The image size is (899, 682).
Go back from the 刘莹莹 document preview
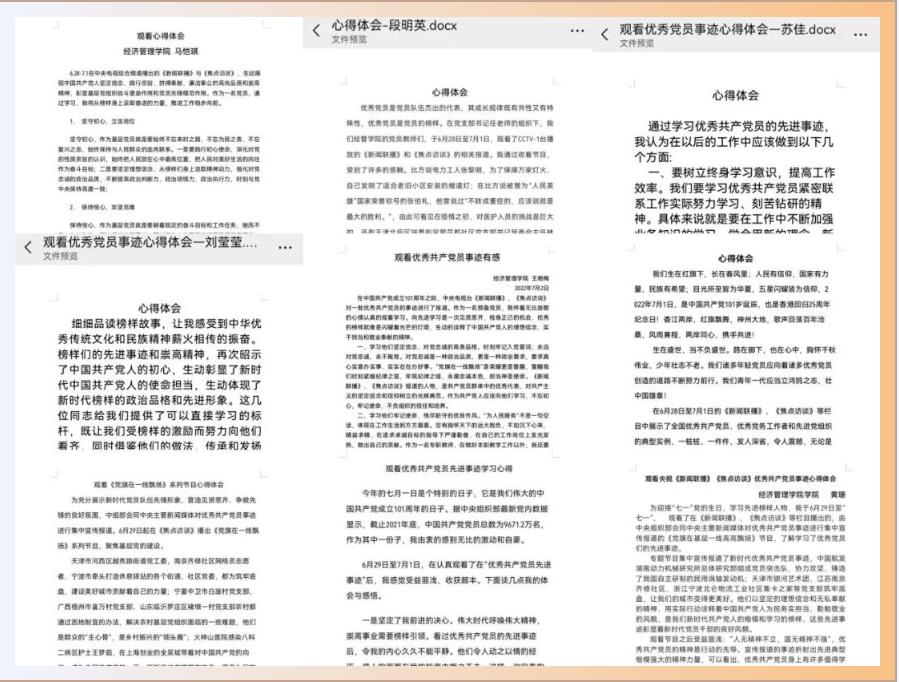[x=28, y=248]
